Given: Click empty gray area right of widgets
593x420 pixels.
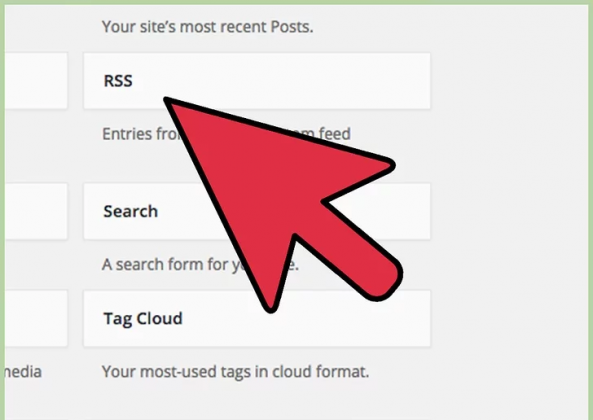Looking at the screenshot, I should [511, 208].
